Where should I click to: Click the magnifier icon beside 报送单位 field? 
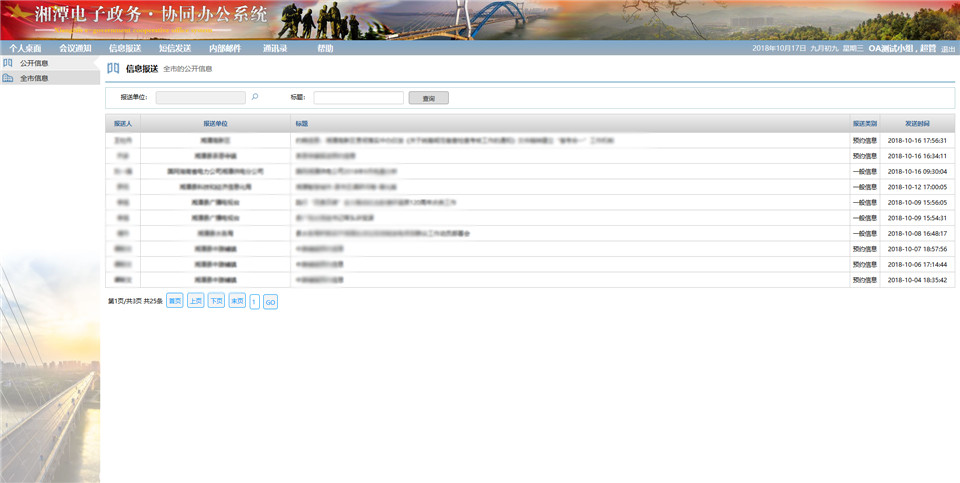pyautogui.click(x=255, y=97)
